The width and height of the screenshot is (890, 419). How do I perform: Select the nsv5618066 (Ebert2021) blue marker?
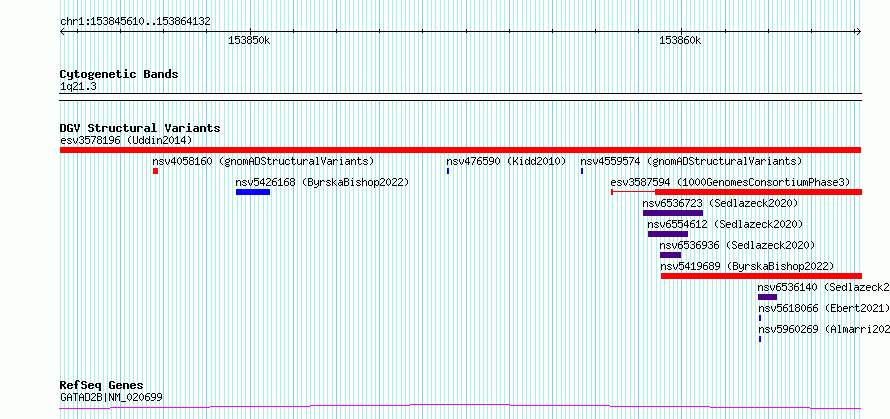click(760, 318)
